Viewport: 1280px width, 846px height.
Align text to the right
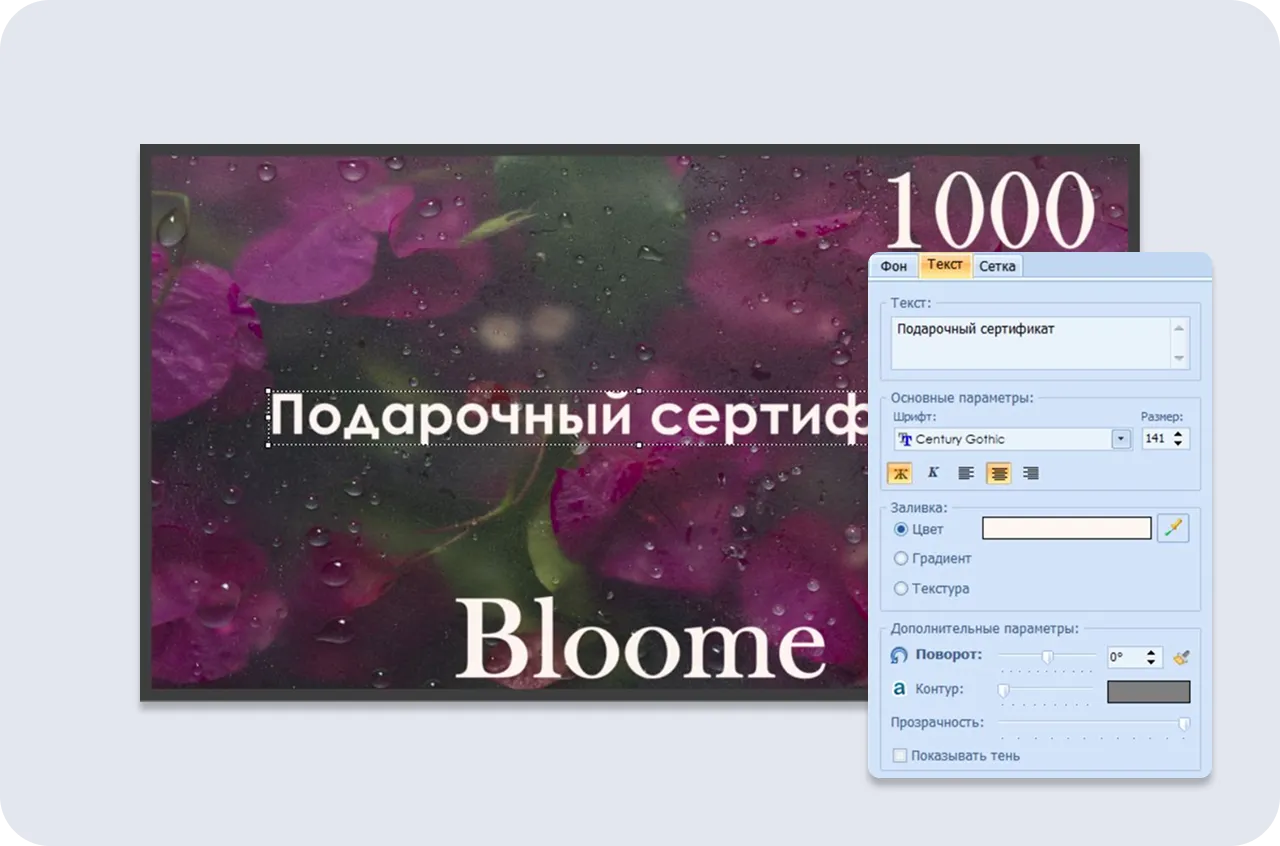pyautogui.click(x=1031, y=473)
